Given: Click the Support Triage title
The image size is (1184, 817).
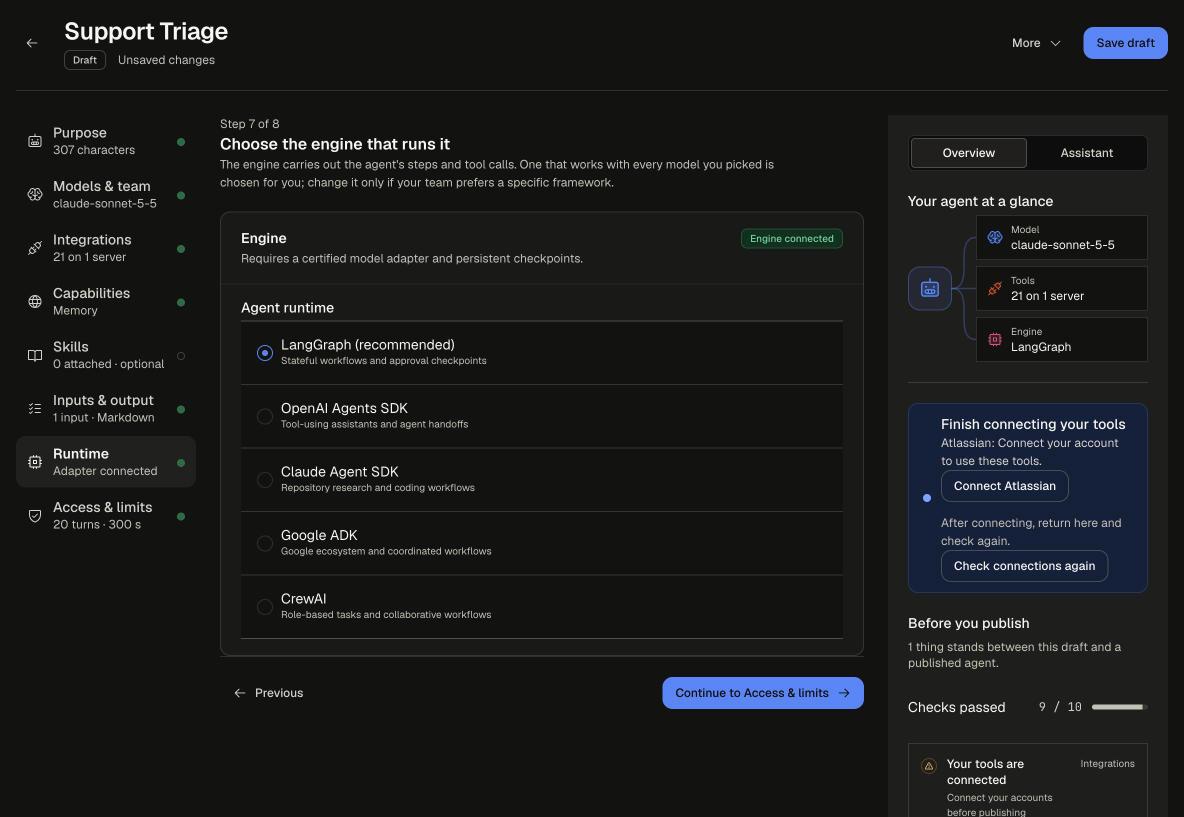Looking at the screenshot, I should click(146, 32).
